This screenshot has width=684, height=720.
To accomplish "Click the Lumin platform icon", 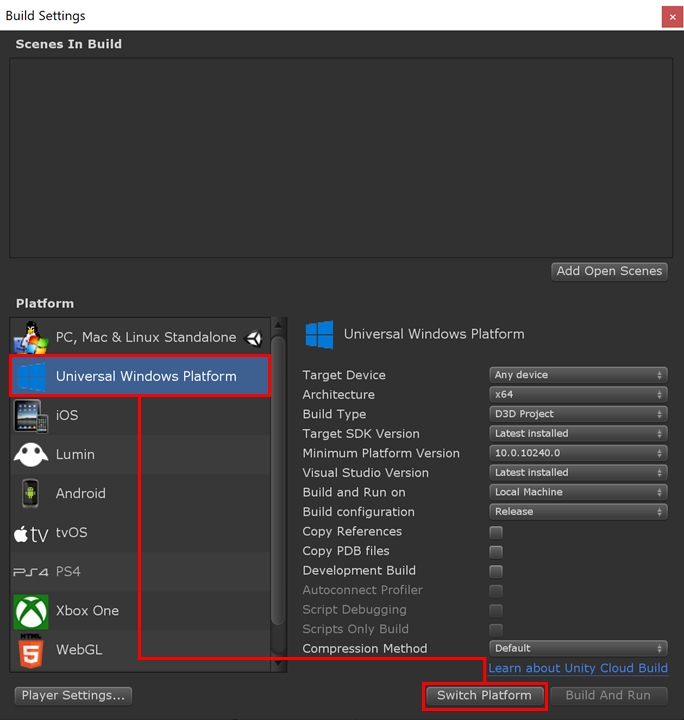I will coord(31,455).
